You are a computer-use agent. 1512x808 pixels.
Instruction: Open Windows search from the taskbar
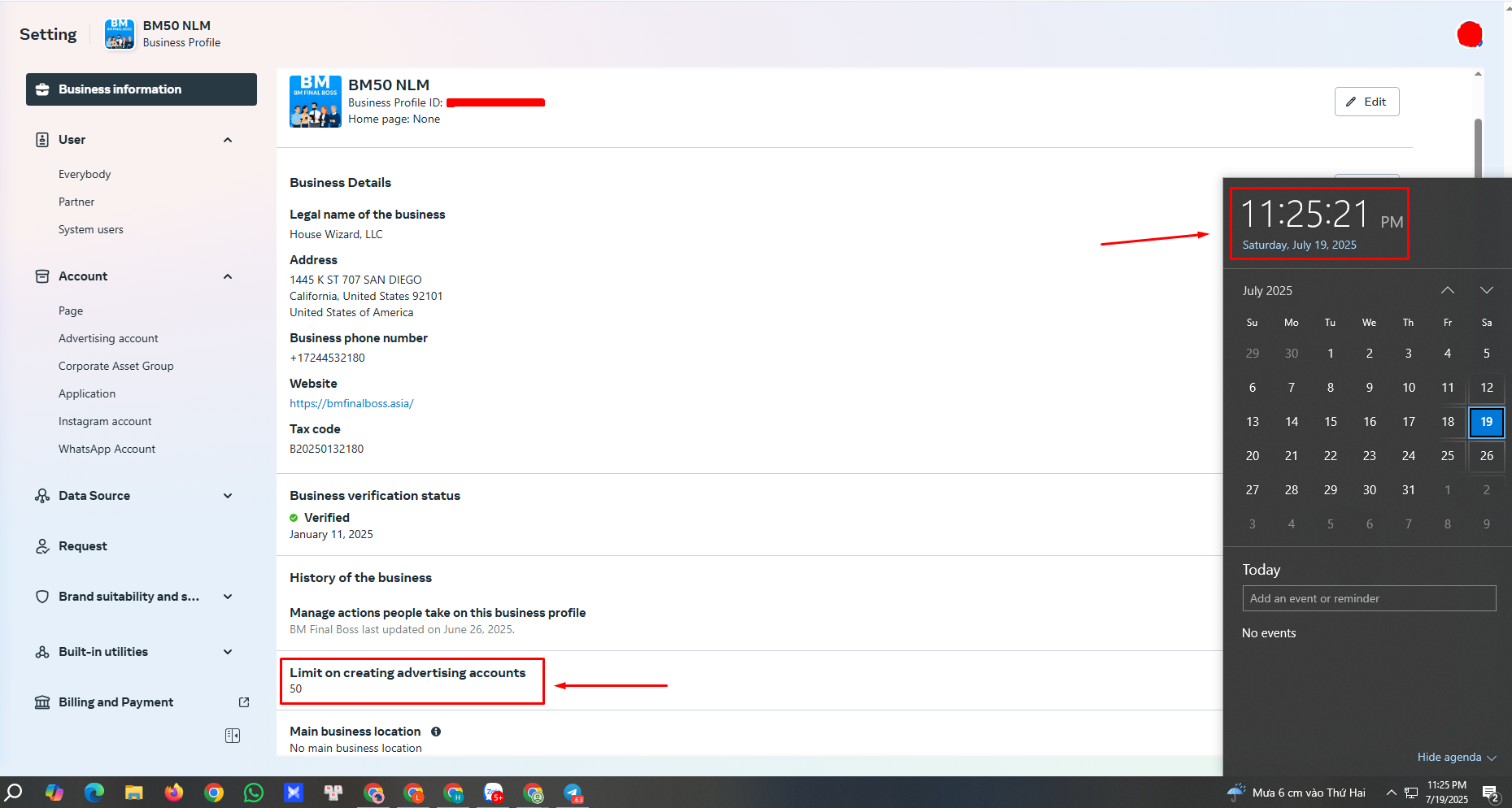click(x=15, y=793)
